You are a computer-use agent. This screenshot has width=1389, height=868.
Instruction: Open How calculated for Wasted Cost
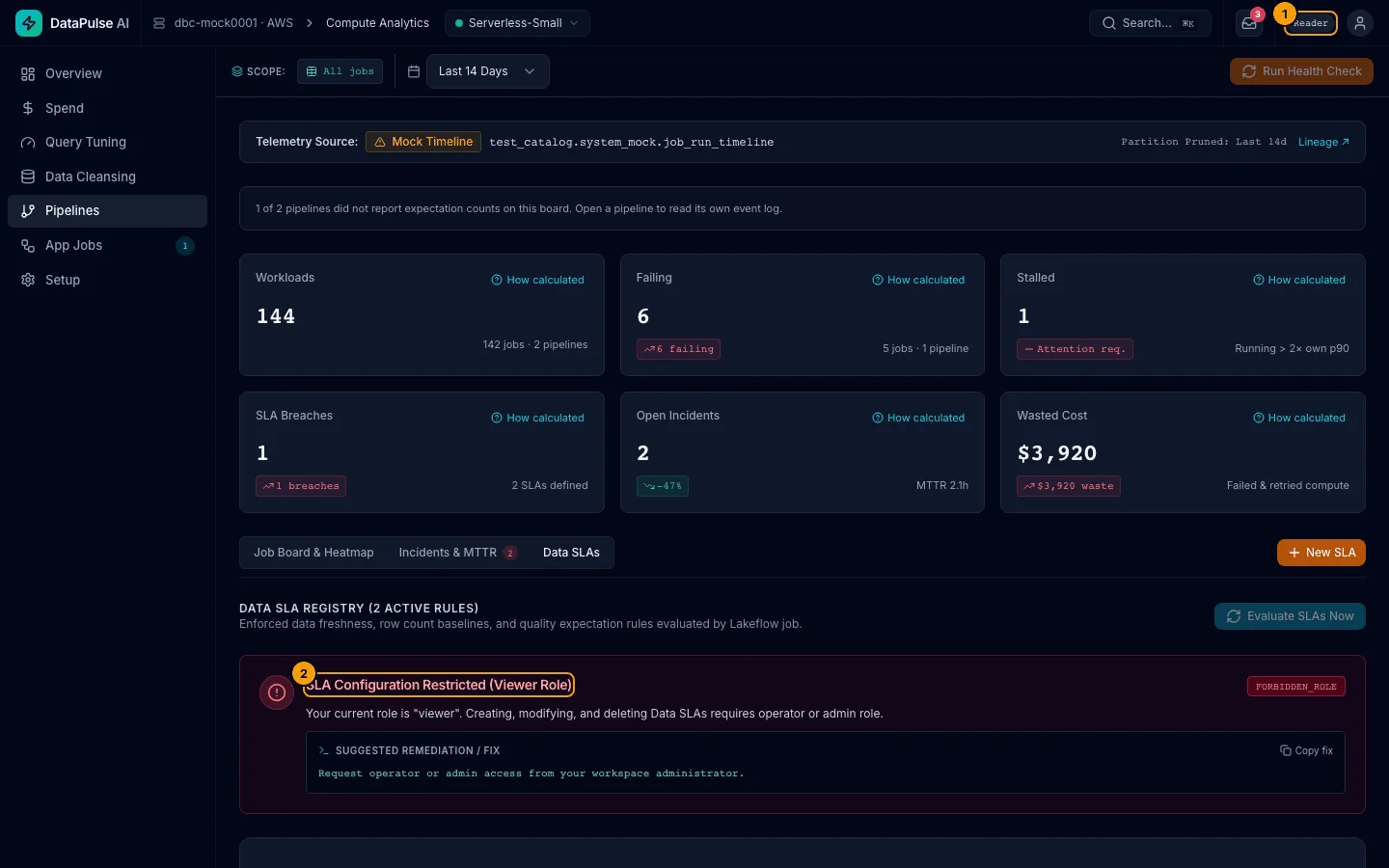tap(1299, 418)
